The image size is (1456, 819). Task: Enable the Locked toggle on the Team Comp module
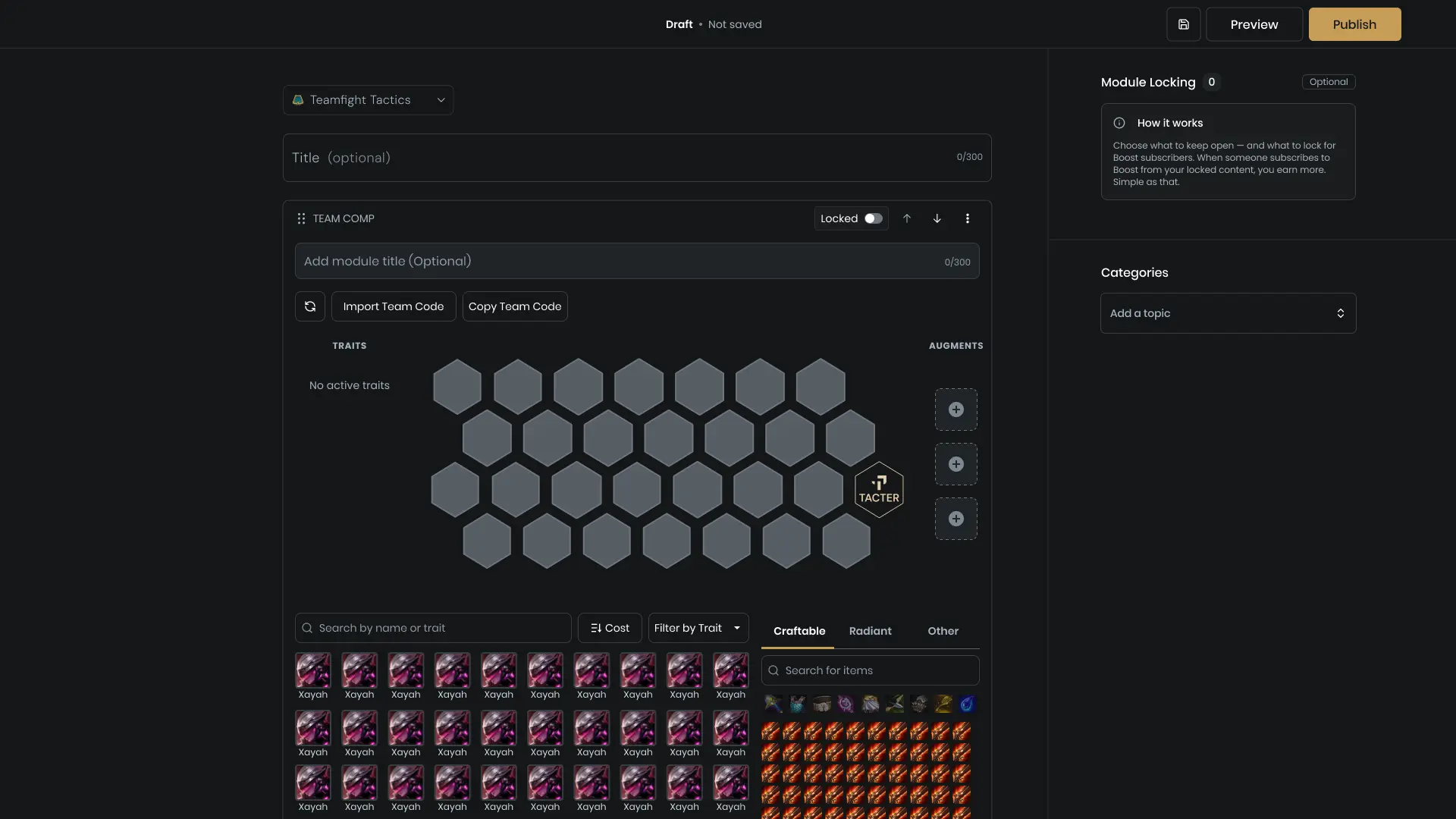click(x=873, y=218)
